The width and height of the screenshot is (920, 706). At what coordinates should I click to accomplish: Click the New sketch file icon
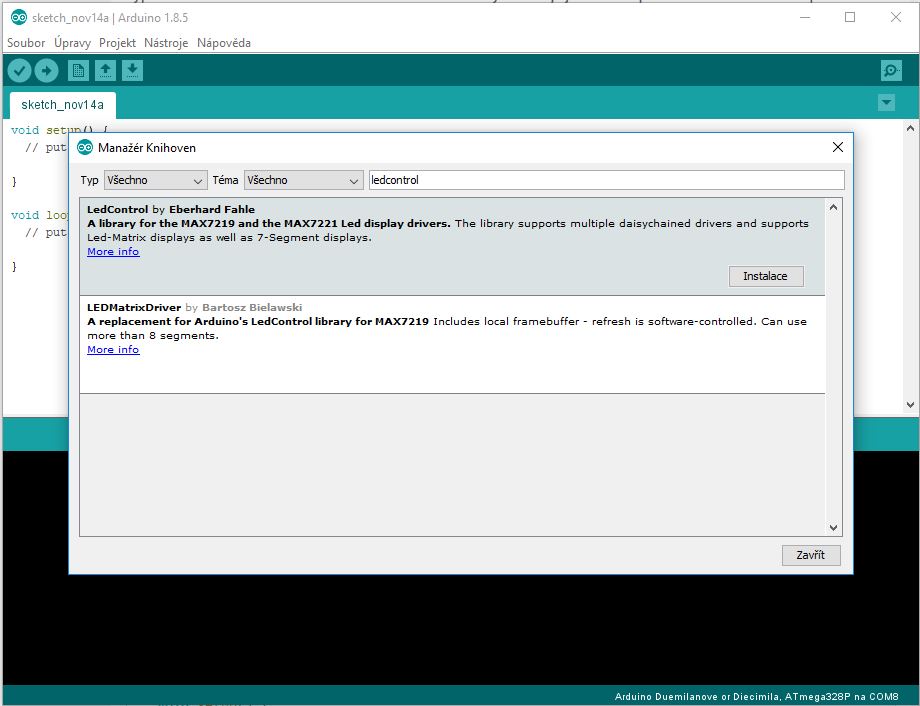tap(78, 70)
